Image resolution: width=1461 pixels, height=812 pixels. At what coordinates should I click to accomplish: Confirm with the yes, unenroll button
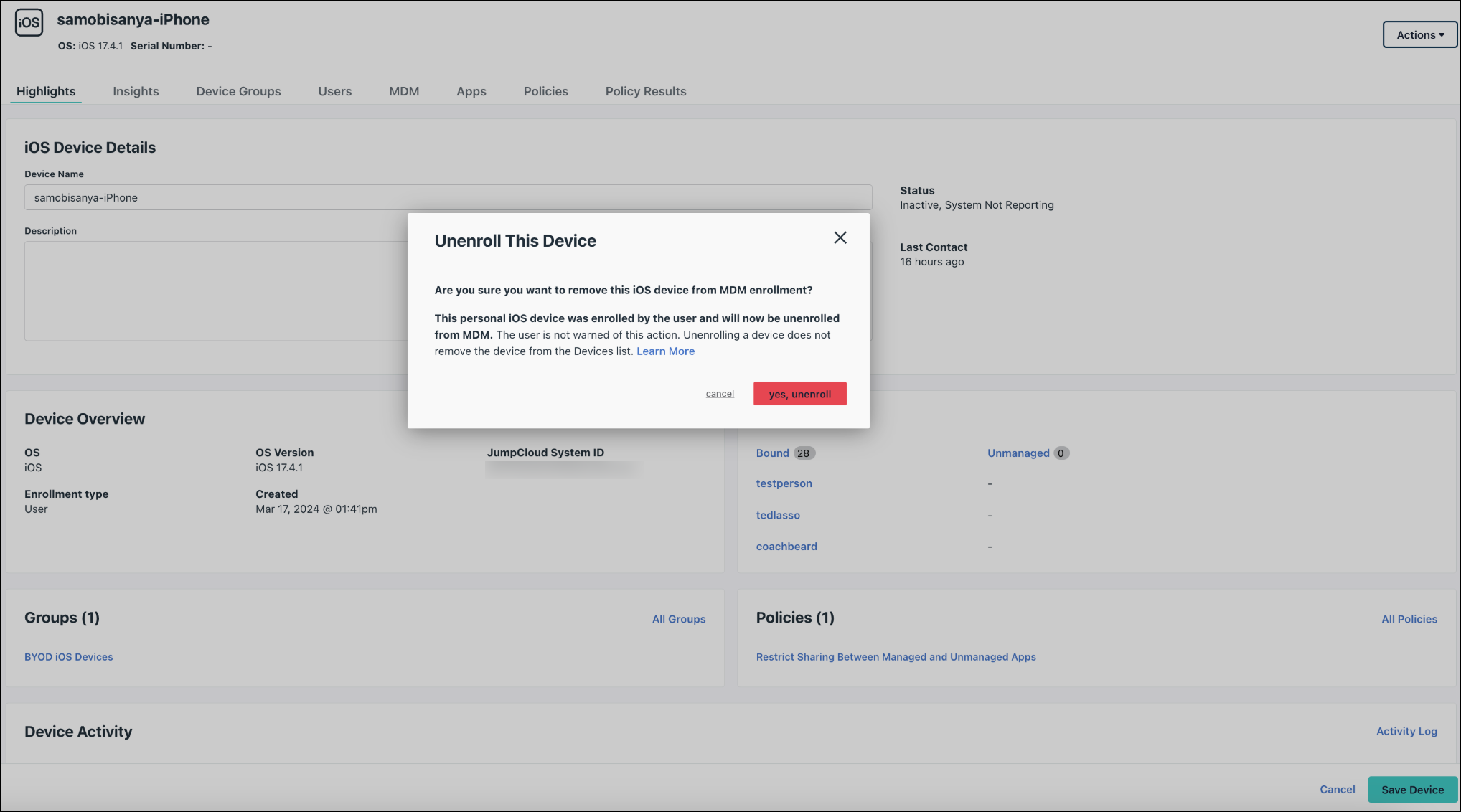tap(799, 393)
